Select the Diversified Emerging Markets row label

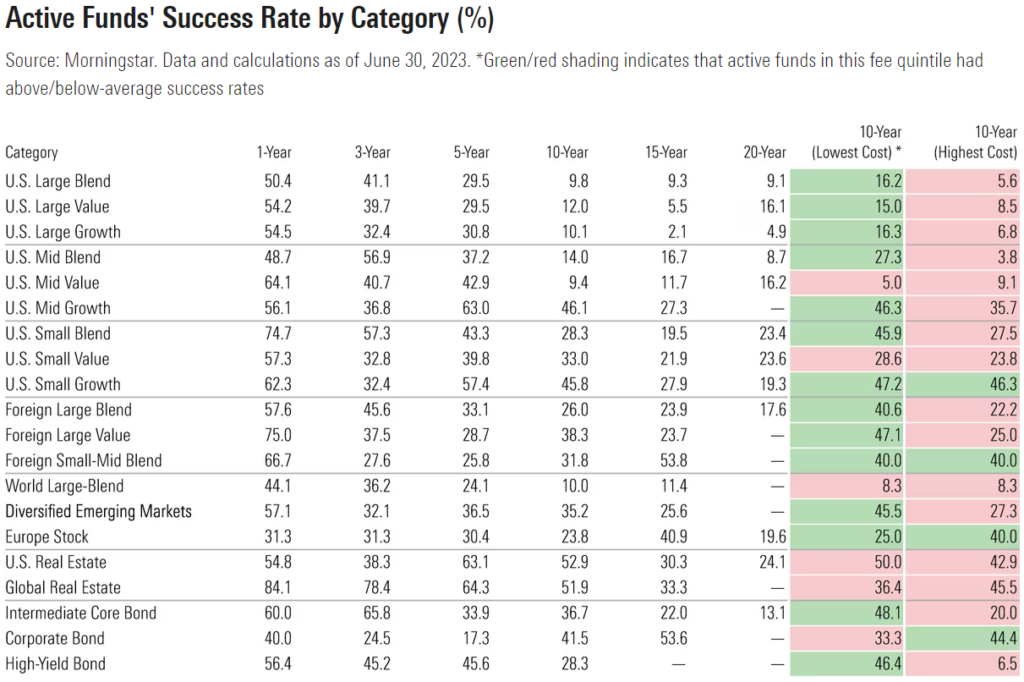[x=98, y=511]
